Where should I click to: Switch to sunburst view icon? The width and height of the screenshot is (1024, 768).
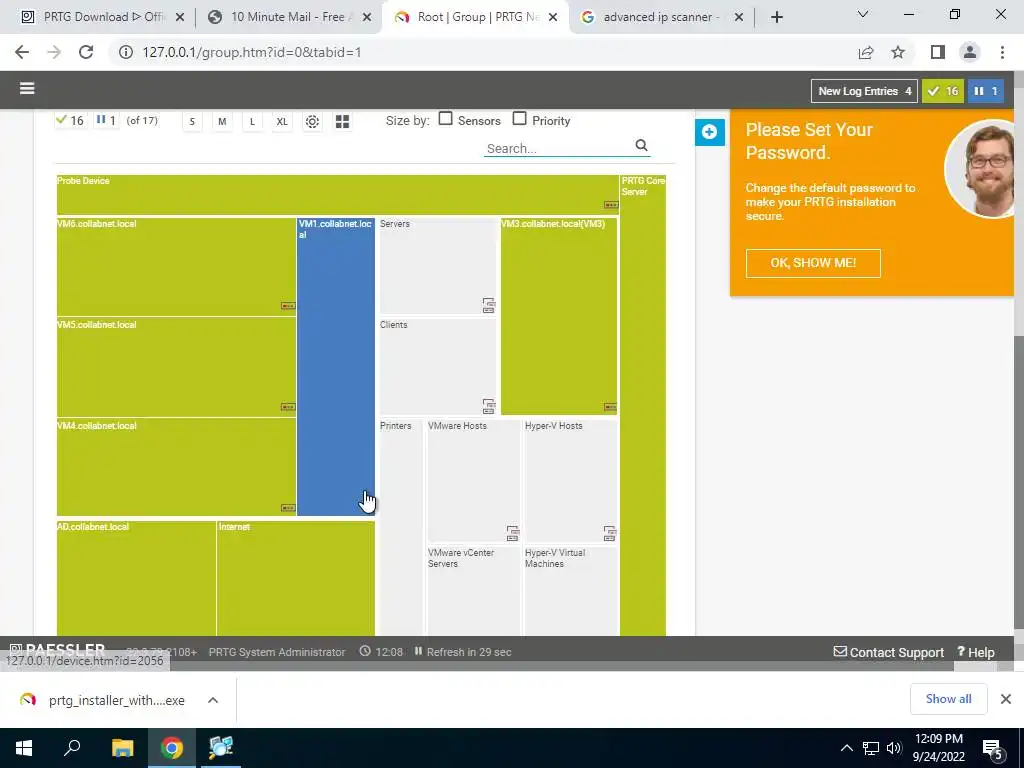(x=312, y=121)
